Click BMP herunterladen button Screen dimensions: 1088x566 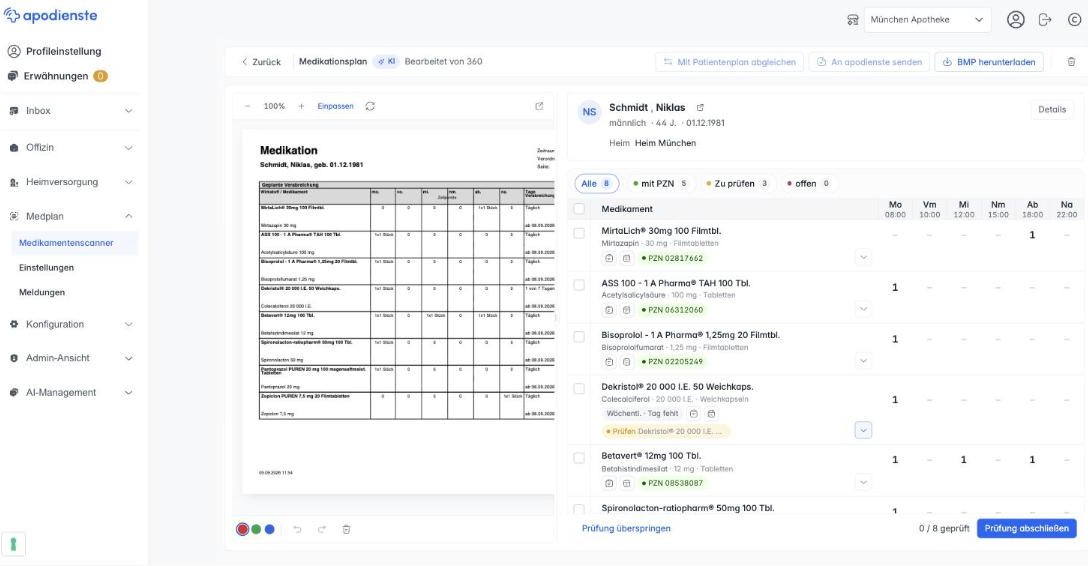[989, 62]
